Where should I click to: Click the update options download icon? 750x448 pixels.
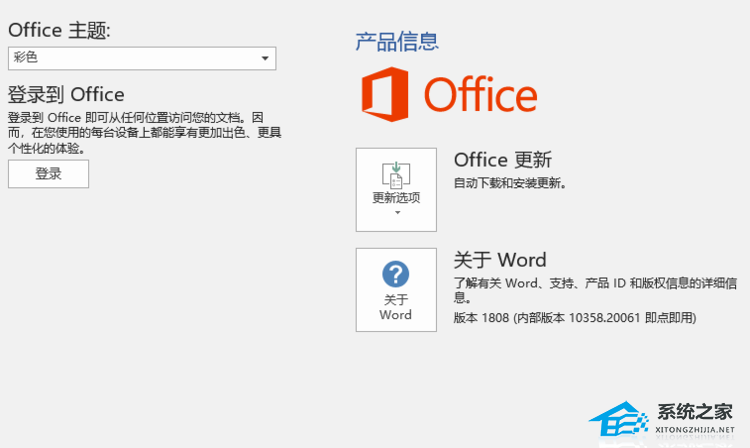396,175
